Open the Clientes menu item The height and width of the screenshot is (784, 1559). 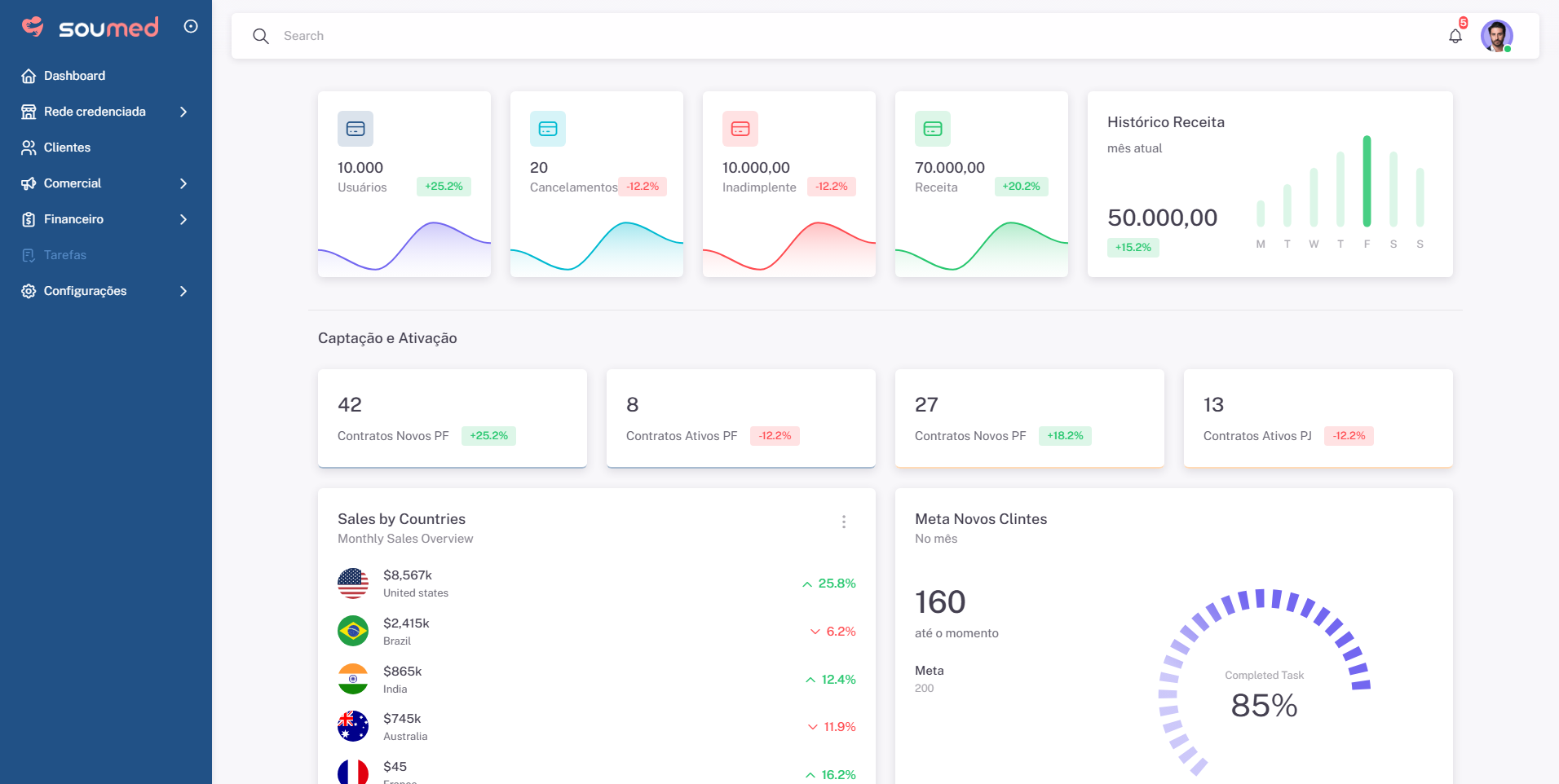click(x=67, y=148)
